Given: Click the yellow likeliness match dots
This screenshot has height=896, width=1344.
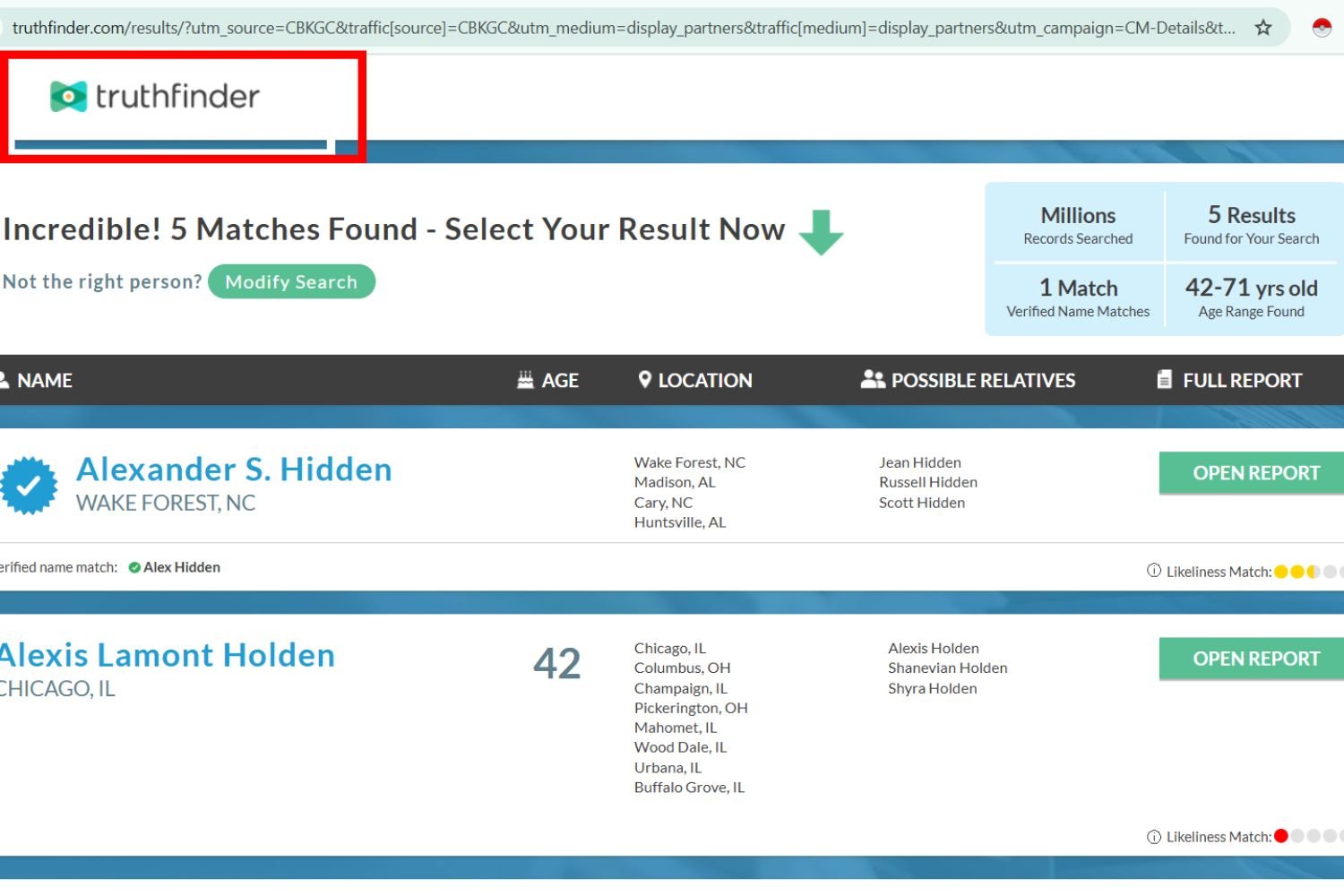Looking at the screenshot, I should [1297, 572].
